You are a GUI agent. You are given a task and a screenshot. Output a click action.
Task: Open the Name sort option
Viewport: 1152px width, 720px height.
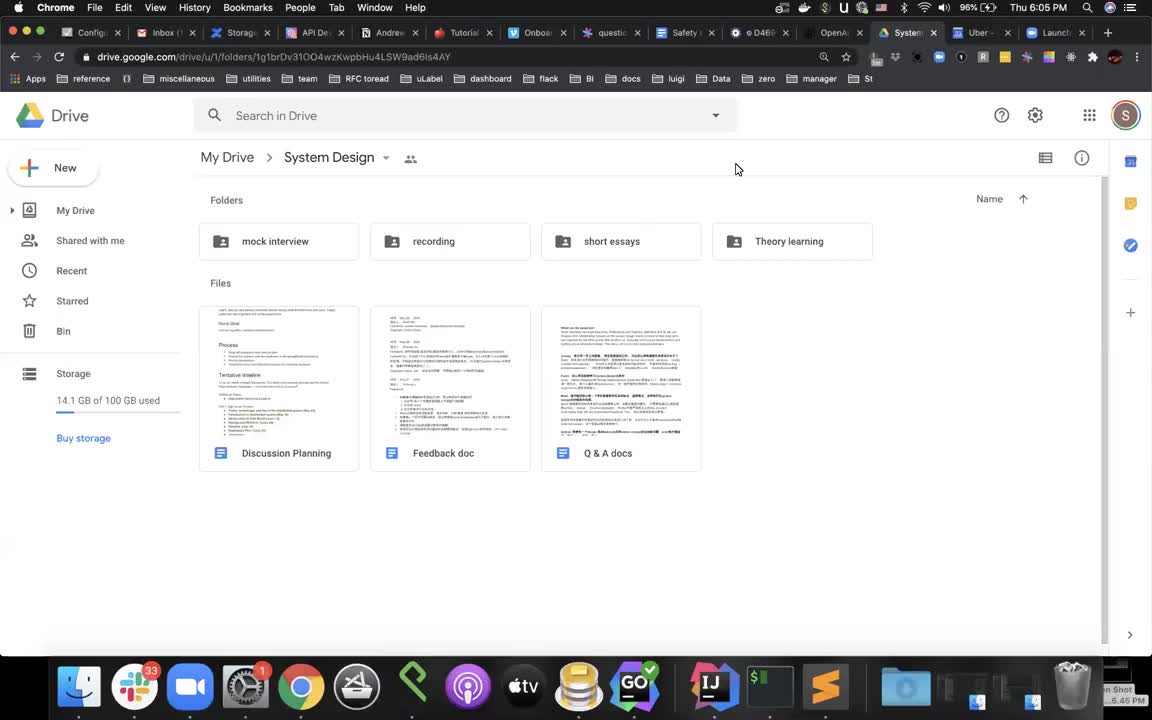(989, 199)
